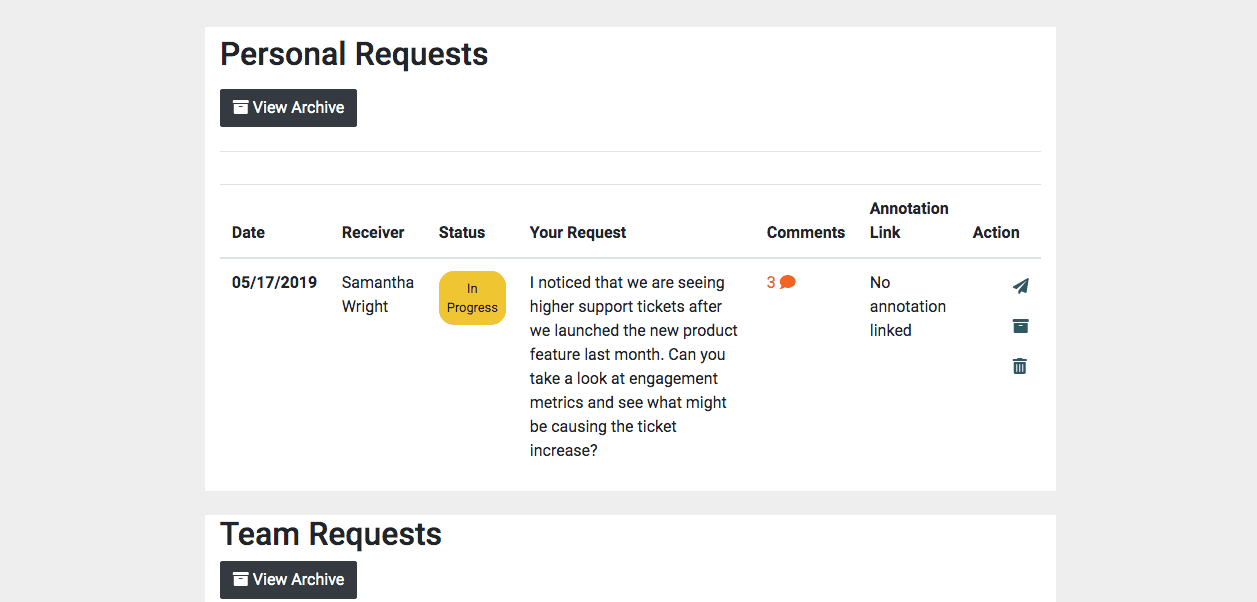This screenshot has width=1257, height=602.
Task: Click the Your Request column header
Action: [x=578, y=232]
